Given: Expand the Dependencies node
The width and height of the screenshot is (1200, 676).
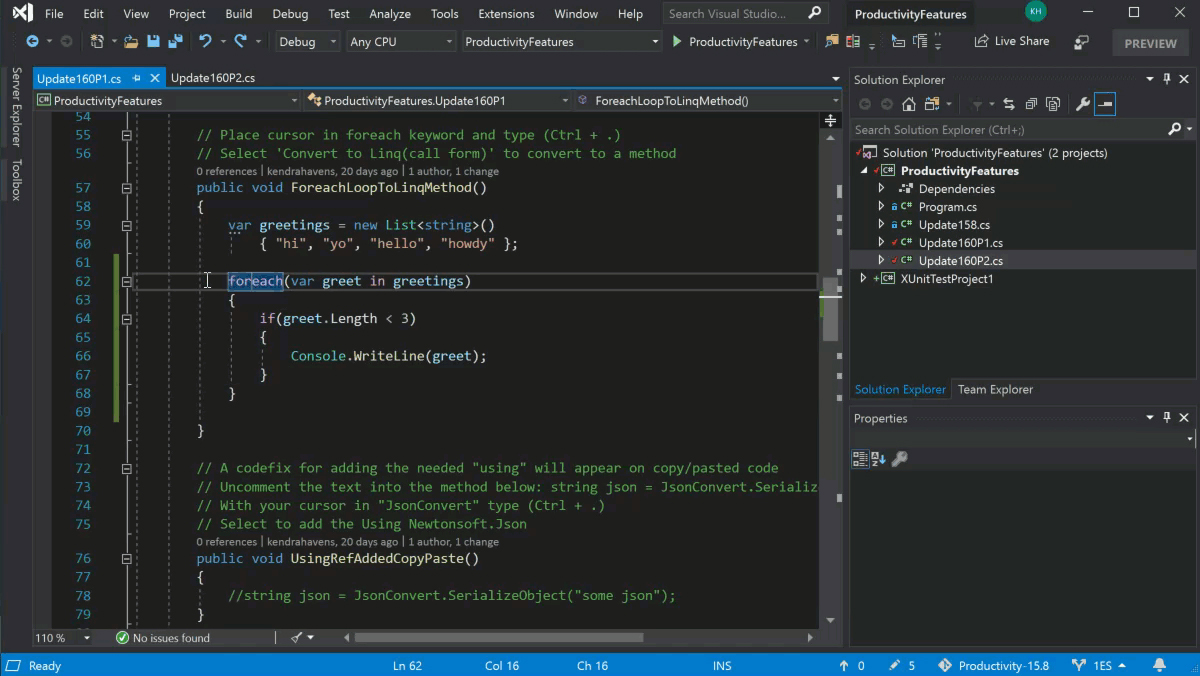Looking at the screenshot, I should 879,188.
